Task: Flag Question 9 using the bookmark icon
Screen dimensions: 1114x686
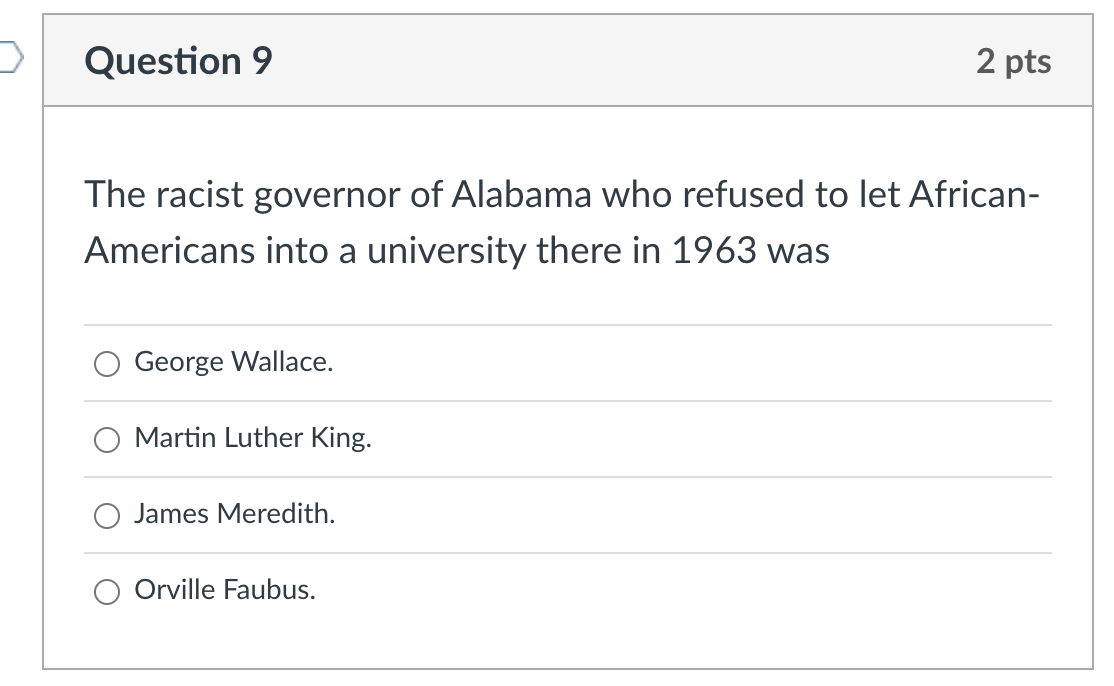Action: (x=11, y=57)
